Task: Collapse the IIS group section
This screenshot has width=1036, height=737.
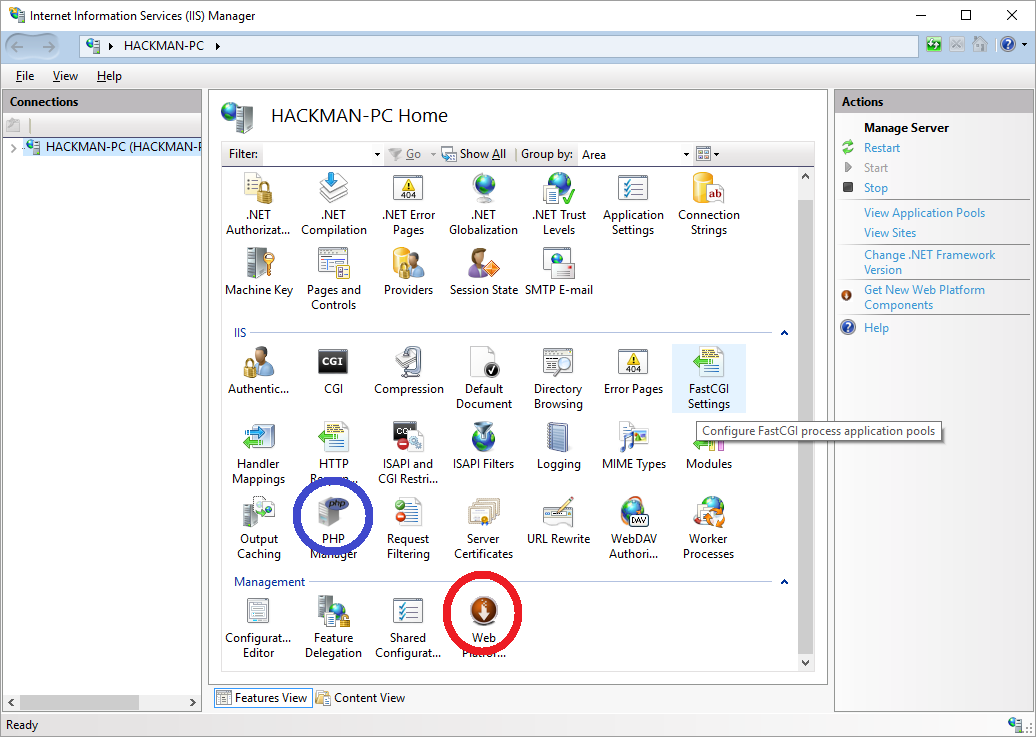Action: pos(784,332)
